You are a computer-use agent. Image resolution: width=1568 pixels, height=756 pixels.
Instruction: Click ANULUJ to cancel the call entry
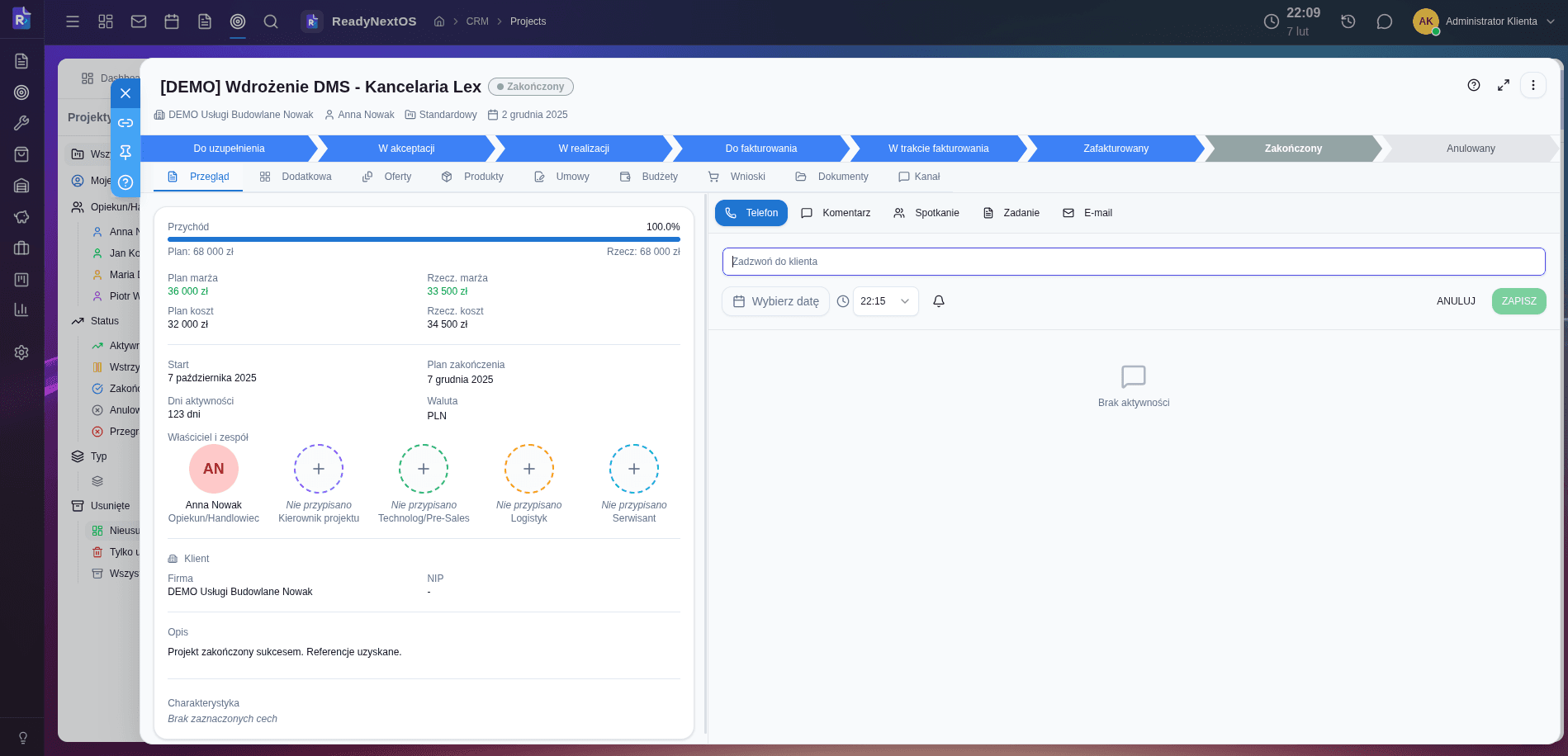tap(1456, 301)
